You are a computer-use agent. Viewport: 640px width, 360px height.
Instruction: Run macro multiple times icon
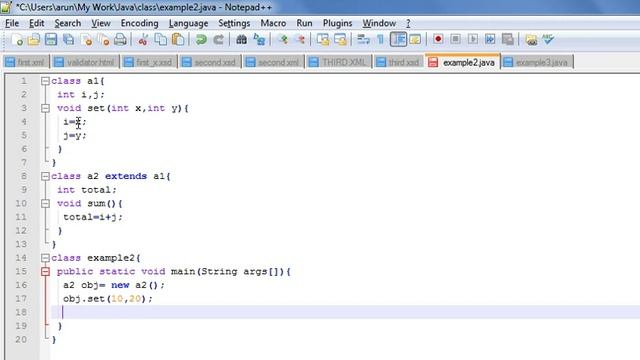click(x=490, y=40)
